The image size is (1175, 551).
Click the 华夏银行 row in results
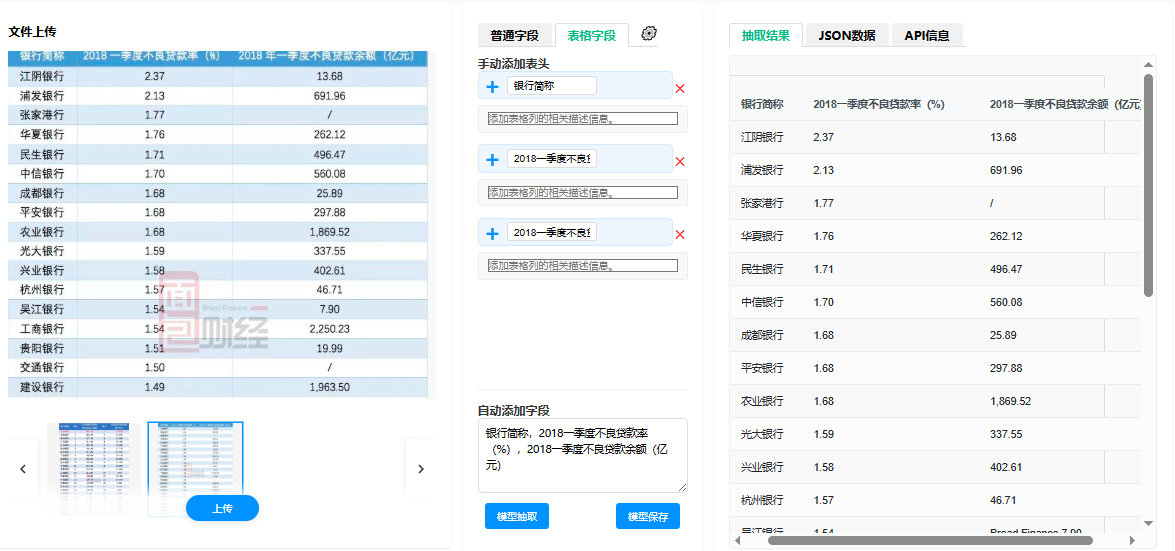pos(937,236)
